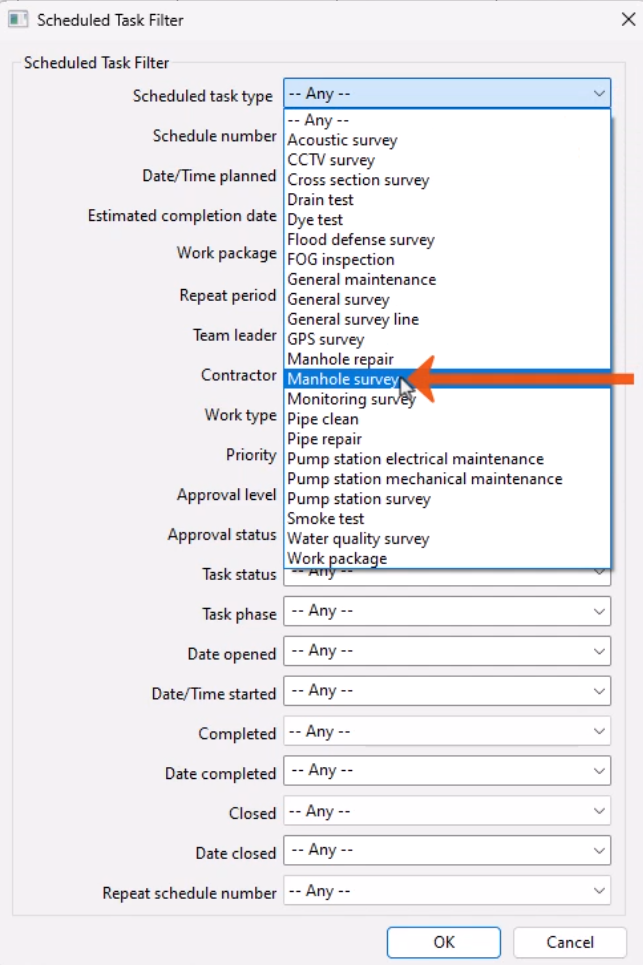Click the Cancel button

(570, 941)
